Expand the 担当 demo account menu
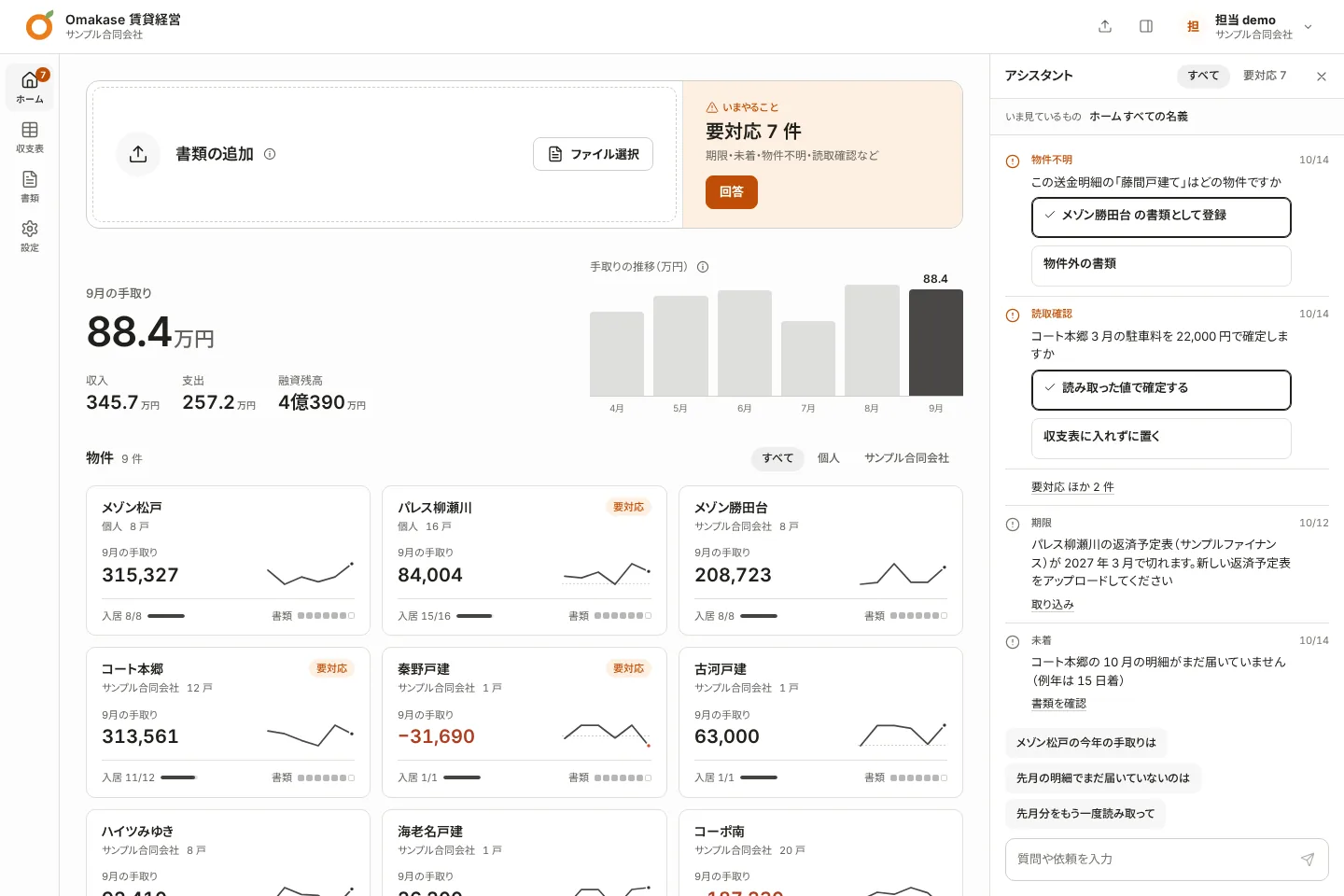Image resolution: width=1344 pixels, height=896 pixels. [x=1308, y=27]
